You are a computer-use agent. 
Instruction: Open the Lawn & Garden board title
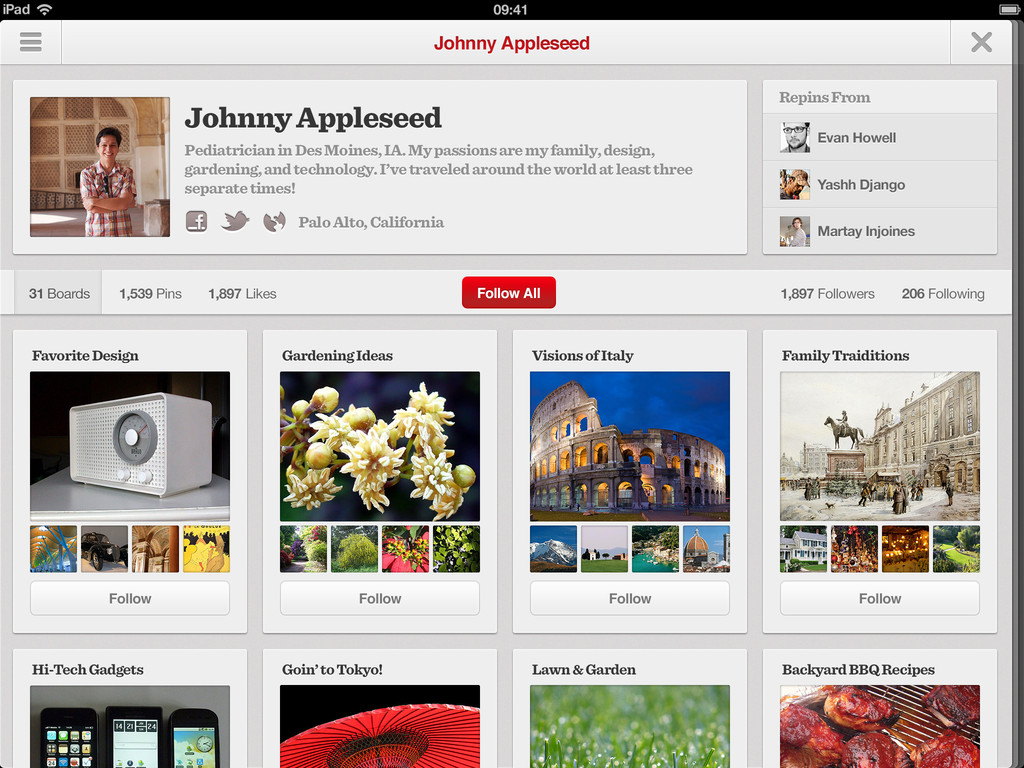coord(584,669)
